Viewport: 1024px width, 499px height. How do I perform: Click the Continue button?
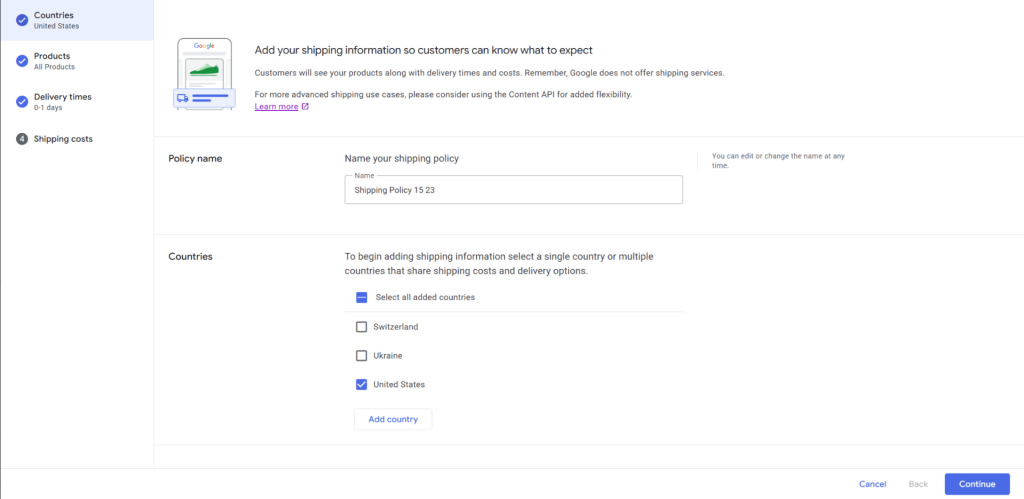coord(976,484)
